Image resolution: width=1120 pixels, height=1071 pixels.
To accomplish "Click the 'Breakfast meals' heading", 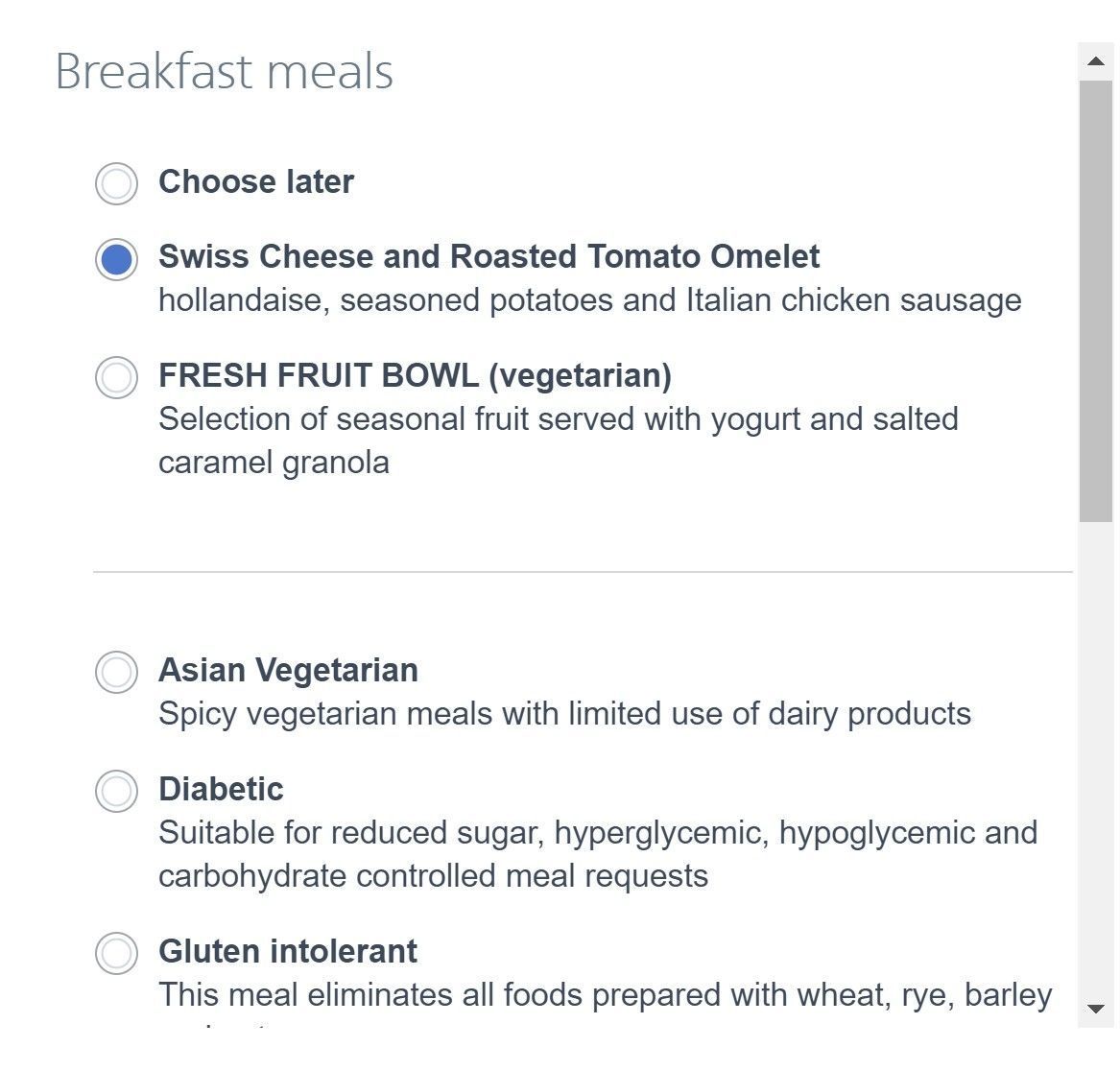I will [x=225, y=71].
